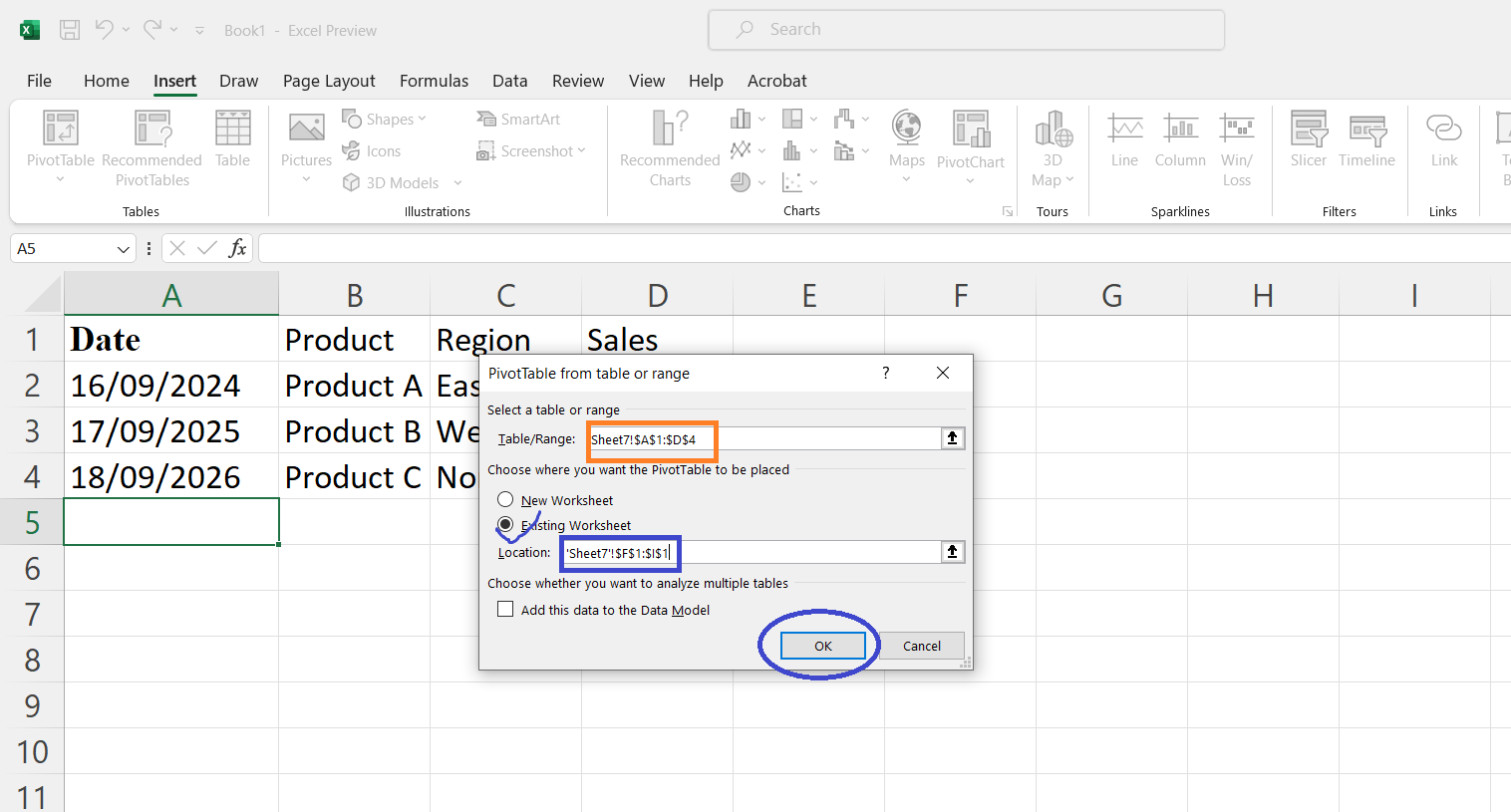The width and height of the screenshot is (1511, 812).
Task: Confirm the PivotTable dialog with OK
Action: 822,646
